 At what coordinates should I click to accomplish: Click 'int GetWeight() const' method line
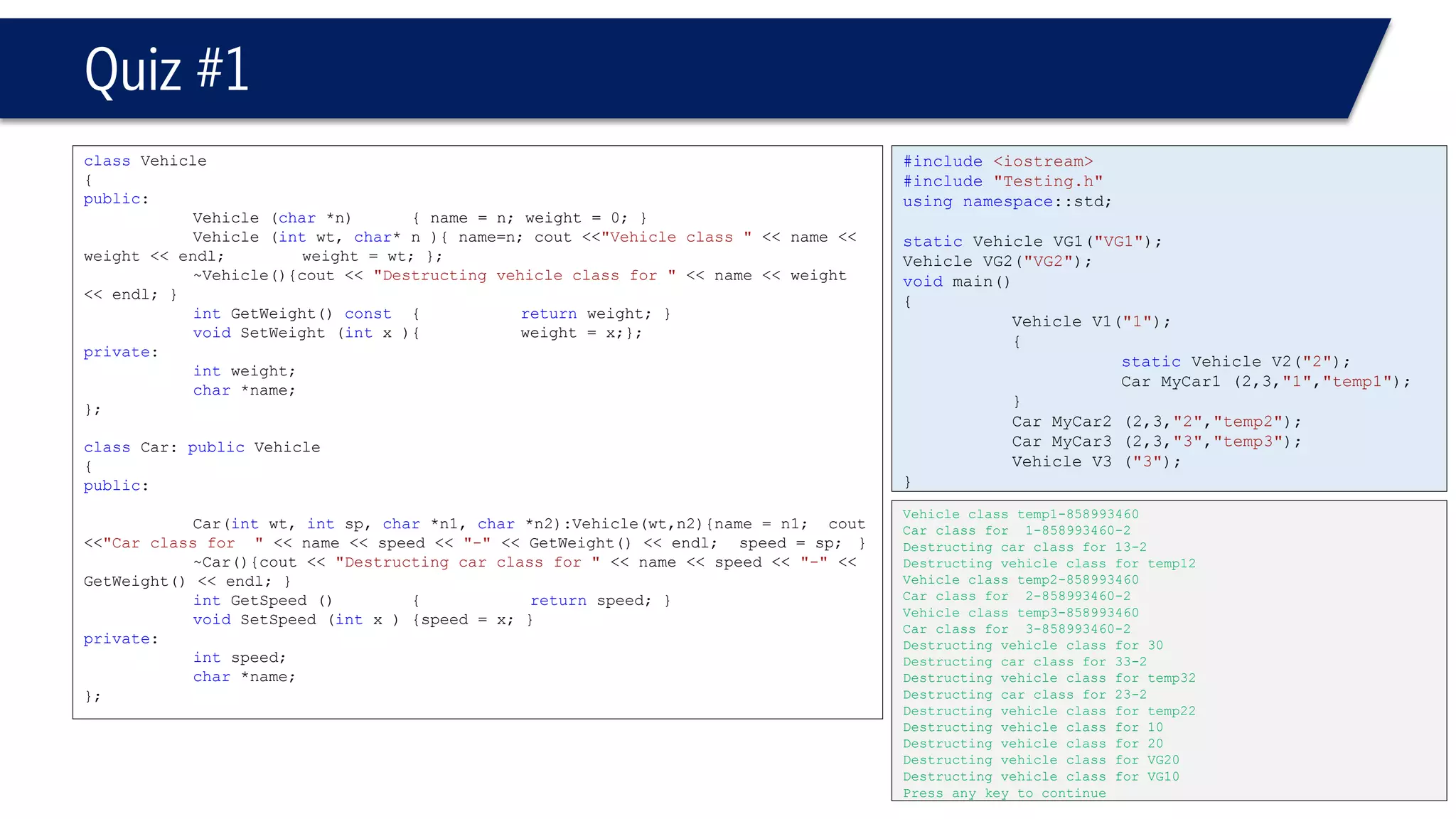[291, 314]
